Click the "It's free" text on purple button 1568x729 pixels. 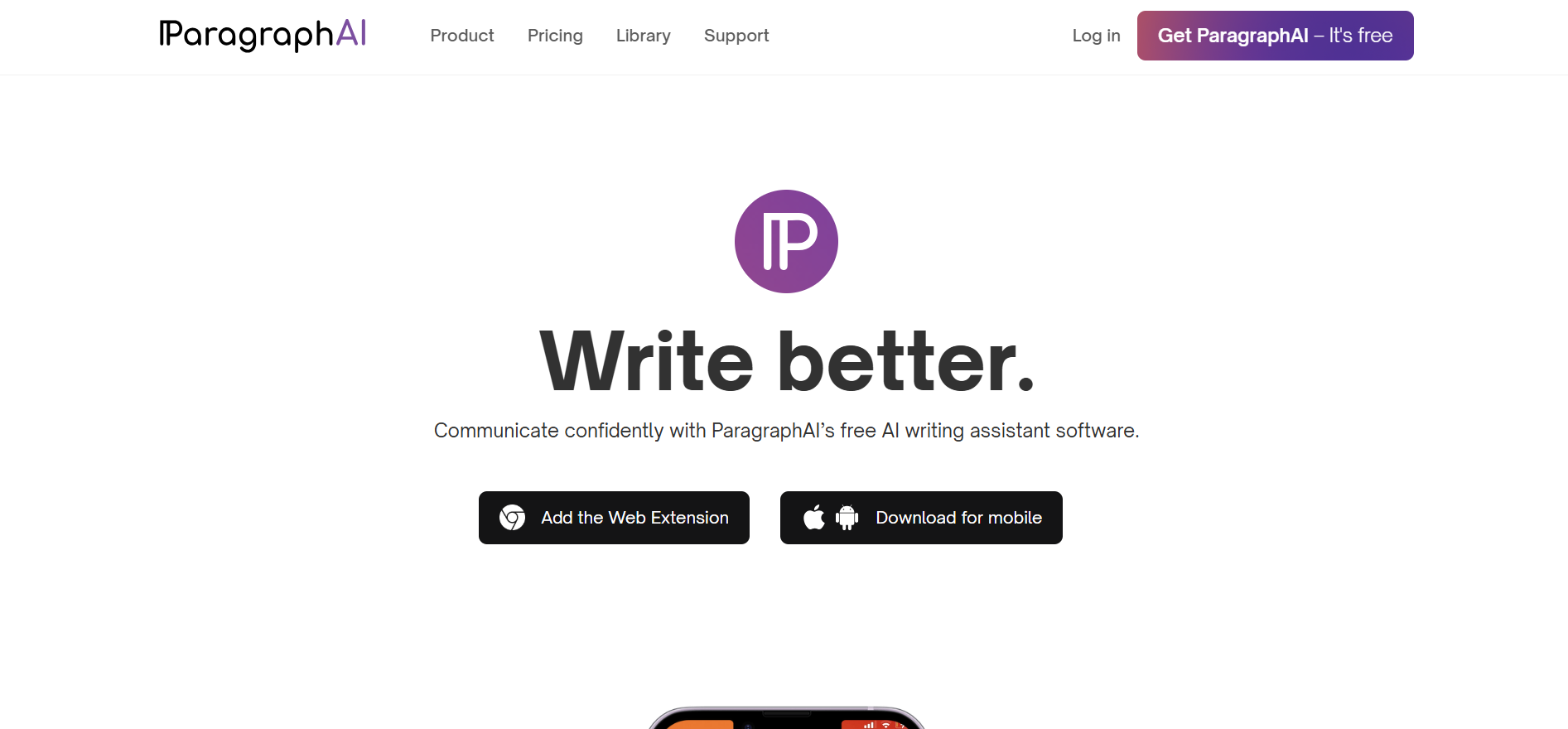1361,36
